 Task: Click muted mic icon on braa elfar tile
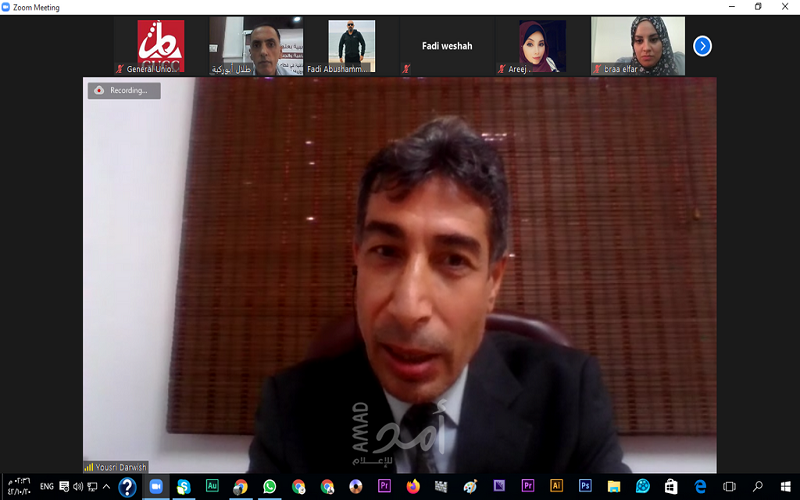pyautogui.click(x=597, y=69)
